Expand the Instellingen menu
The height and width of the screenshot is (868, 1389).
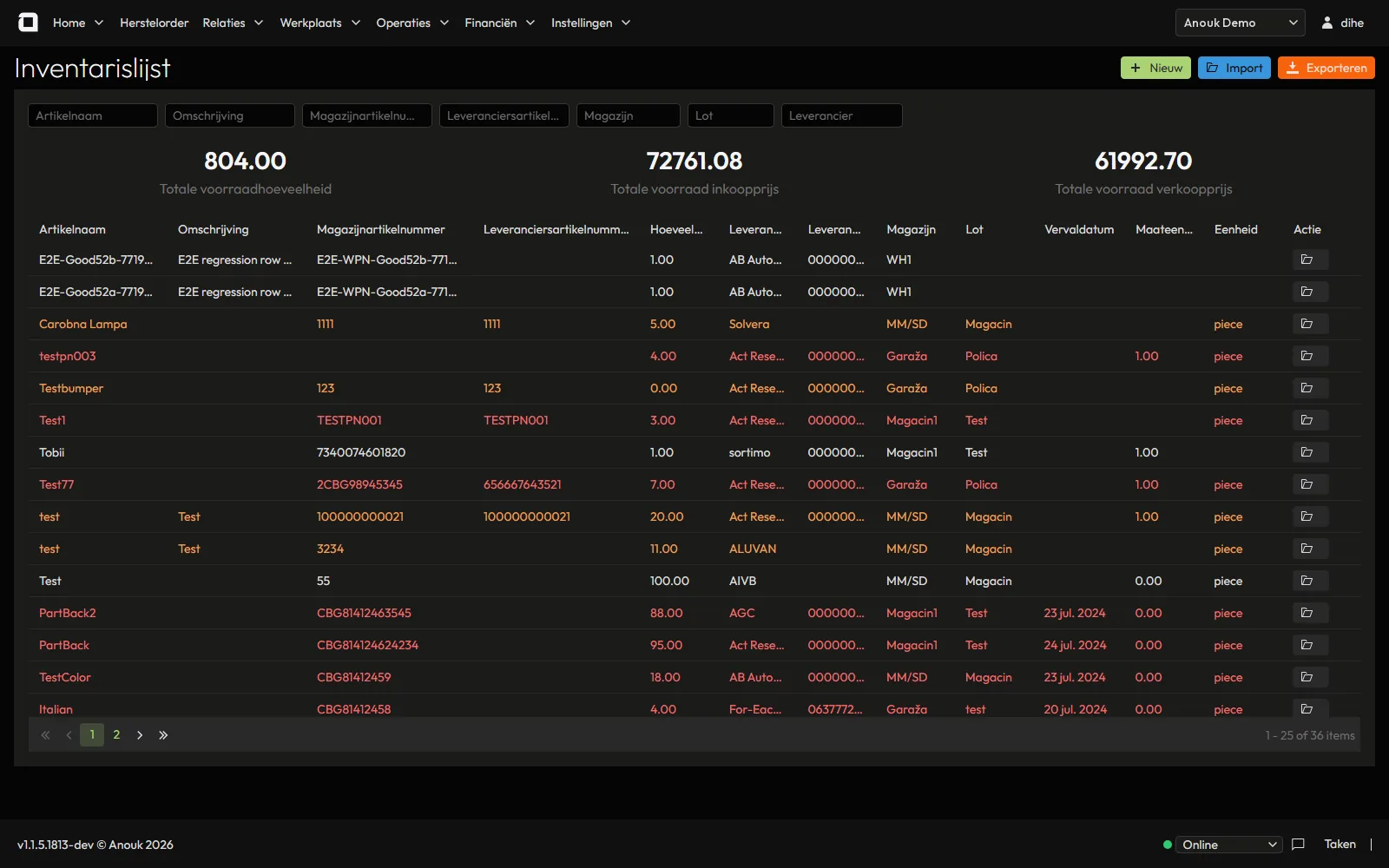tap(590, 23)
